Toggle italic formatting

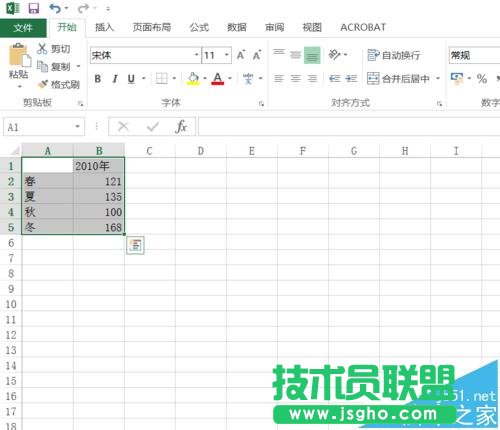pos(115,79)
